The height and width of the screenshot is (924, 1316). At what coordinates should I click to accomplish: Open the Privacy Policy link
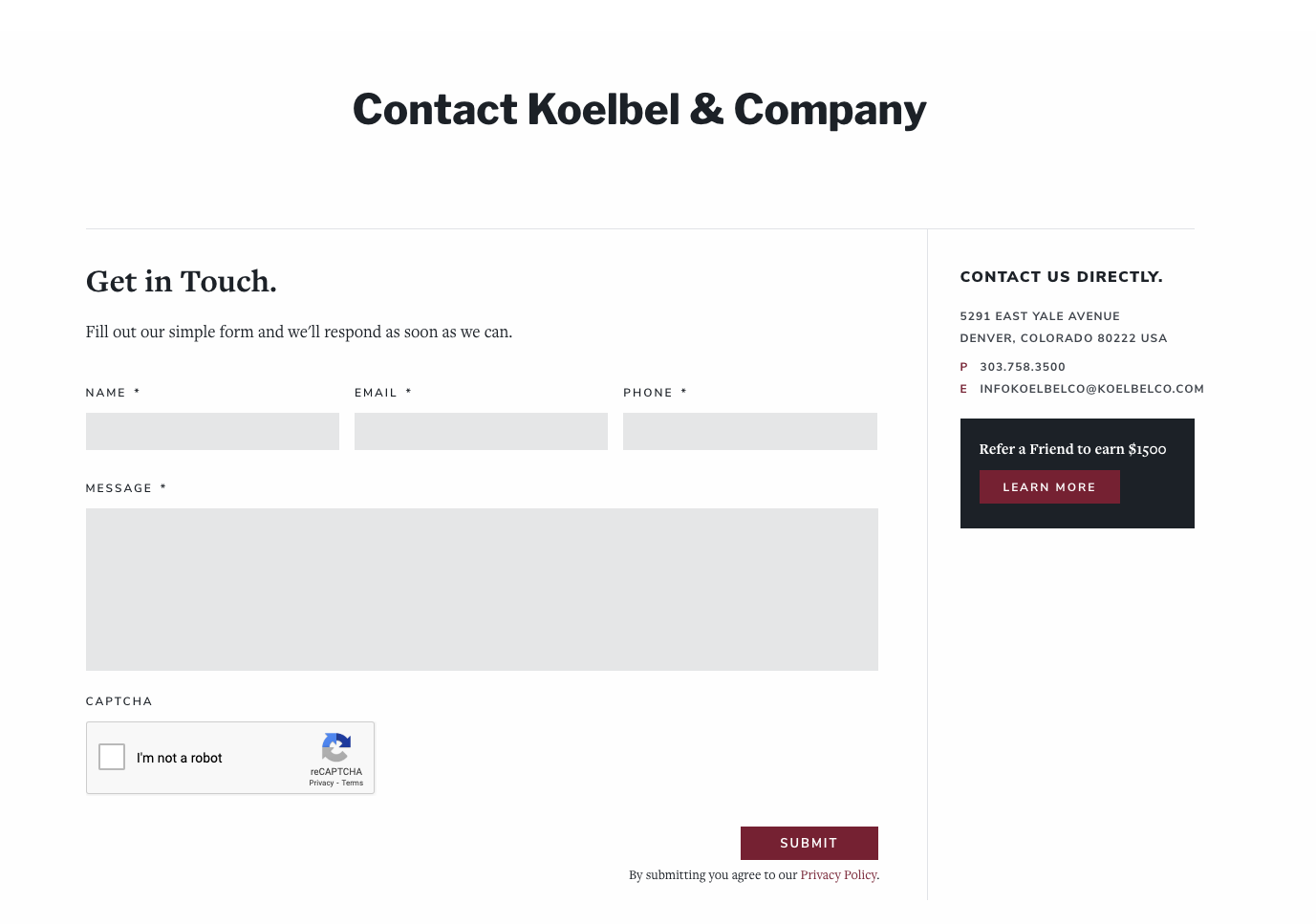pos(838,874)
